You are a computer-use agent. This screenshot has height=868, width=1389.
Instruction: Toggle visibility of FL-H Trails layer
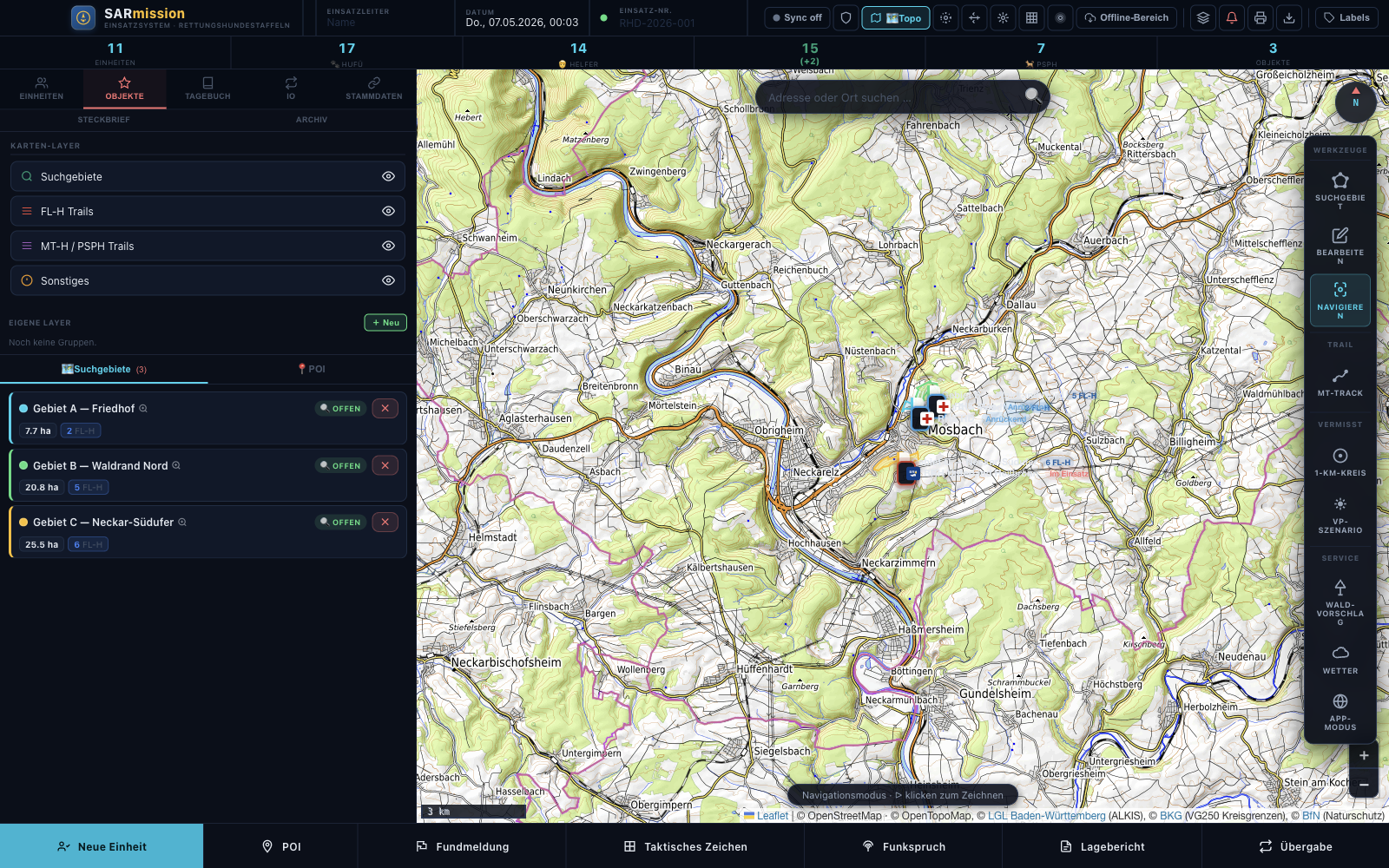pyautogui.click(x=388, y=211)
